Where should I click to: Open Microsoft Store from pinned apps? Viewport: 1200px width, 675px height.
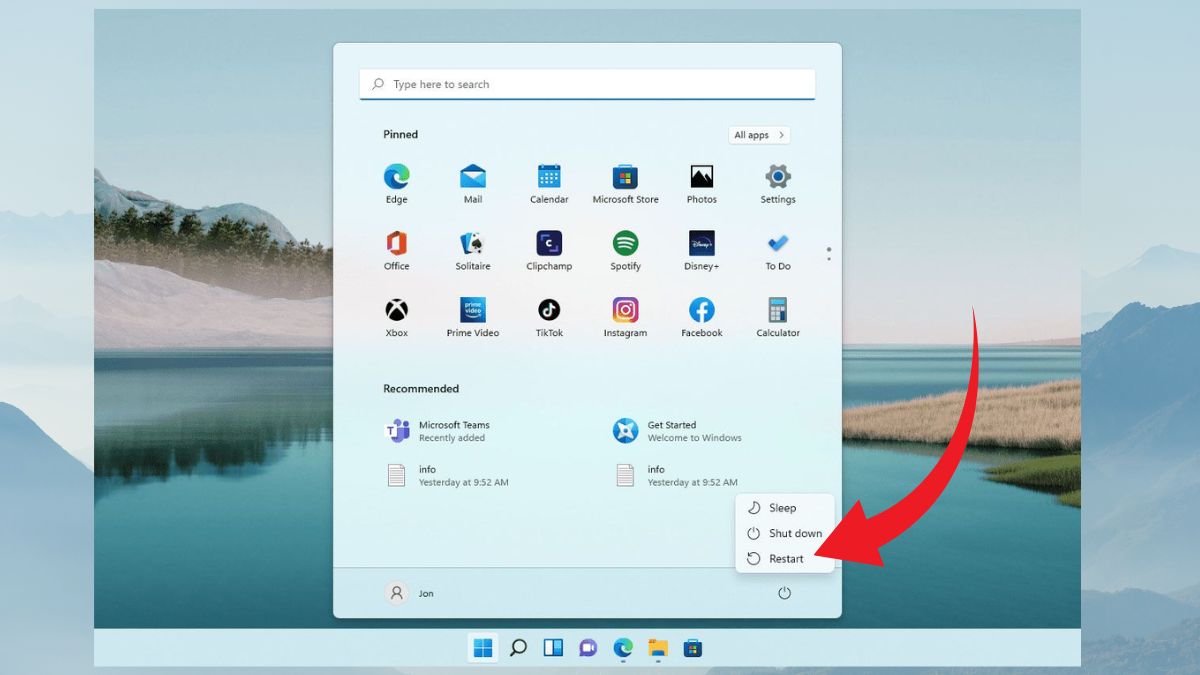pyautogui.click(x=625, y=184)
